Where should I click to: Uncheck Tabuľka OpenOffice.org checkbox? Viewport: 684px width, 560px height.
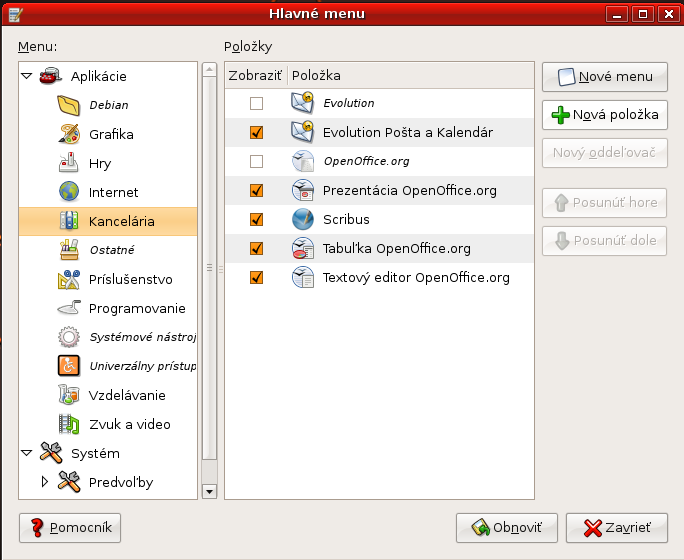(x=256, y=248)
